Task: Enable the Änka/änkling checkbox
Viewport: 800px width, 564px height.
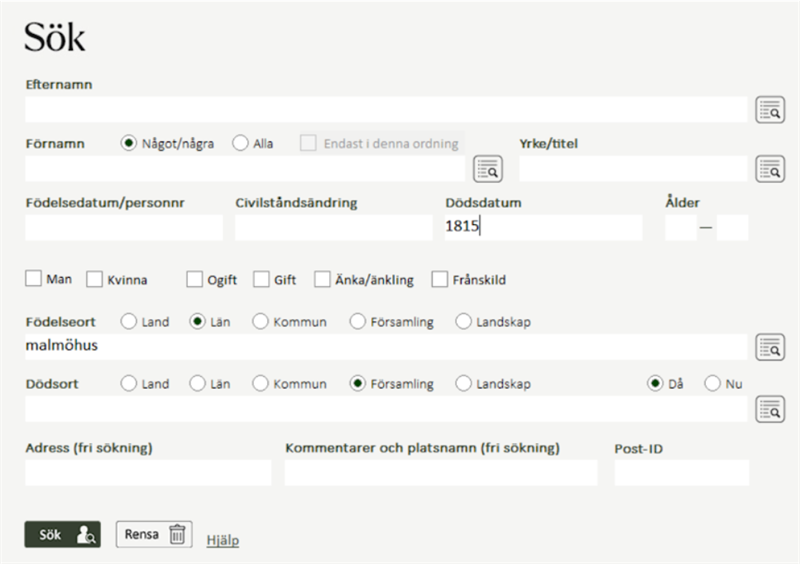Action: [x=322, y=280]
